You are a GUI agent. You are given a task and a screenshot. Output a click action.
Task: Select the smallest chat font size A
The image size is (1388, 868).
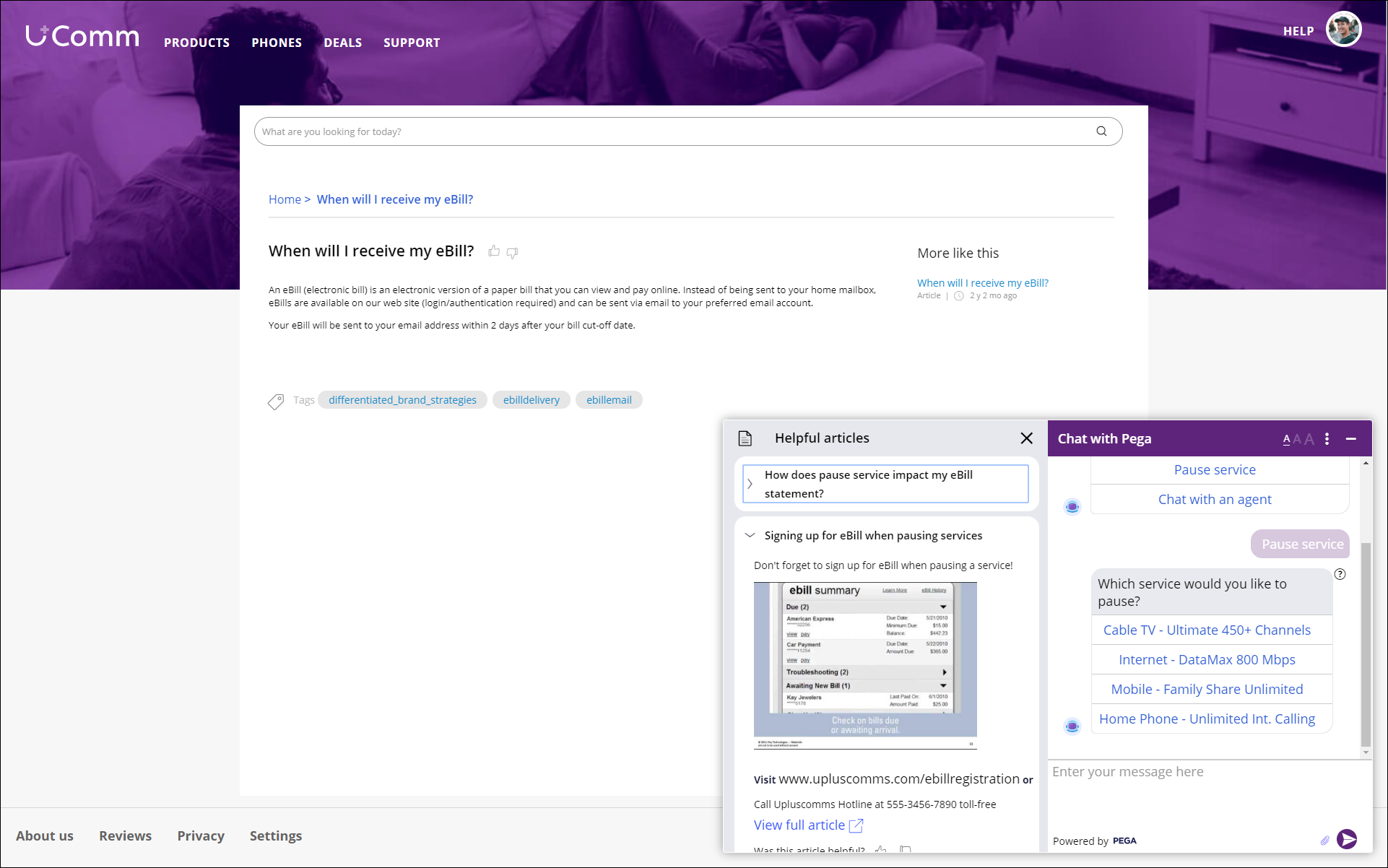coord(1286,439)
